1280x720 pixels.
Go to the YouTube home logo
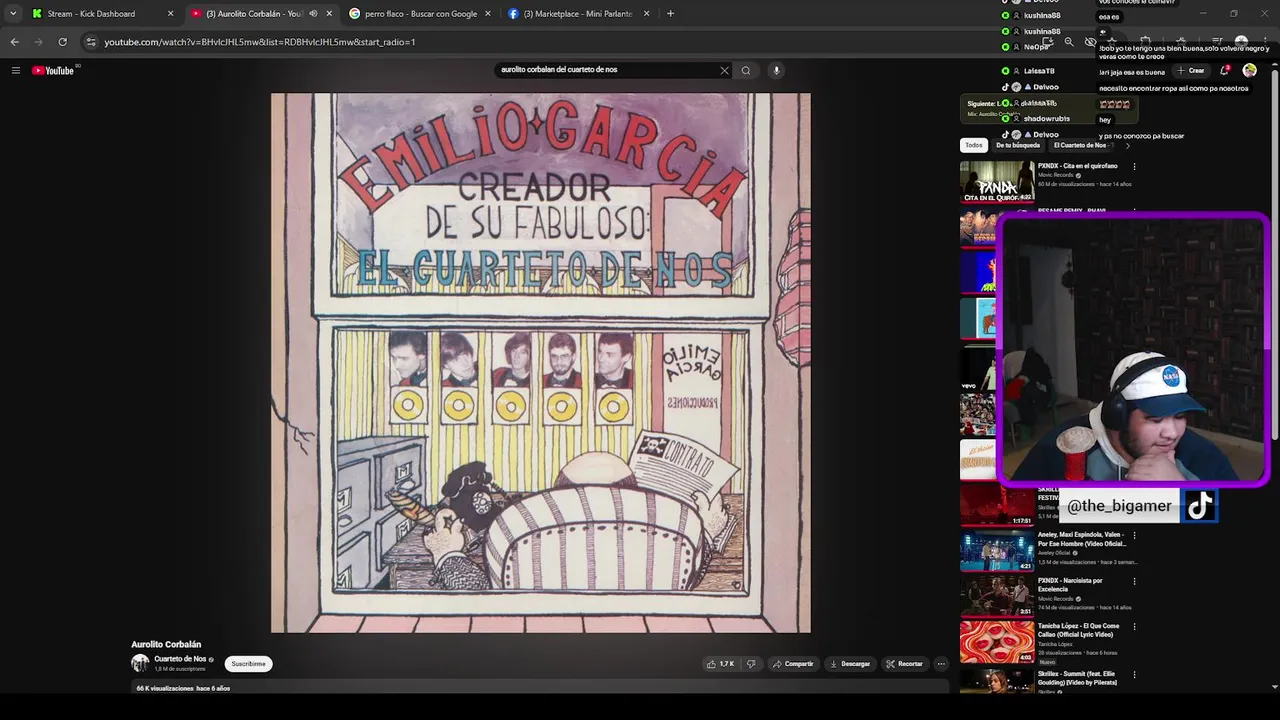click(53, 70)
